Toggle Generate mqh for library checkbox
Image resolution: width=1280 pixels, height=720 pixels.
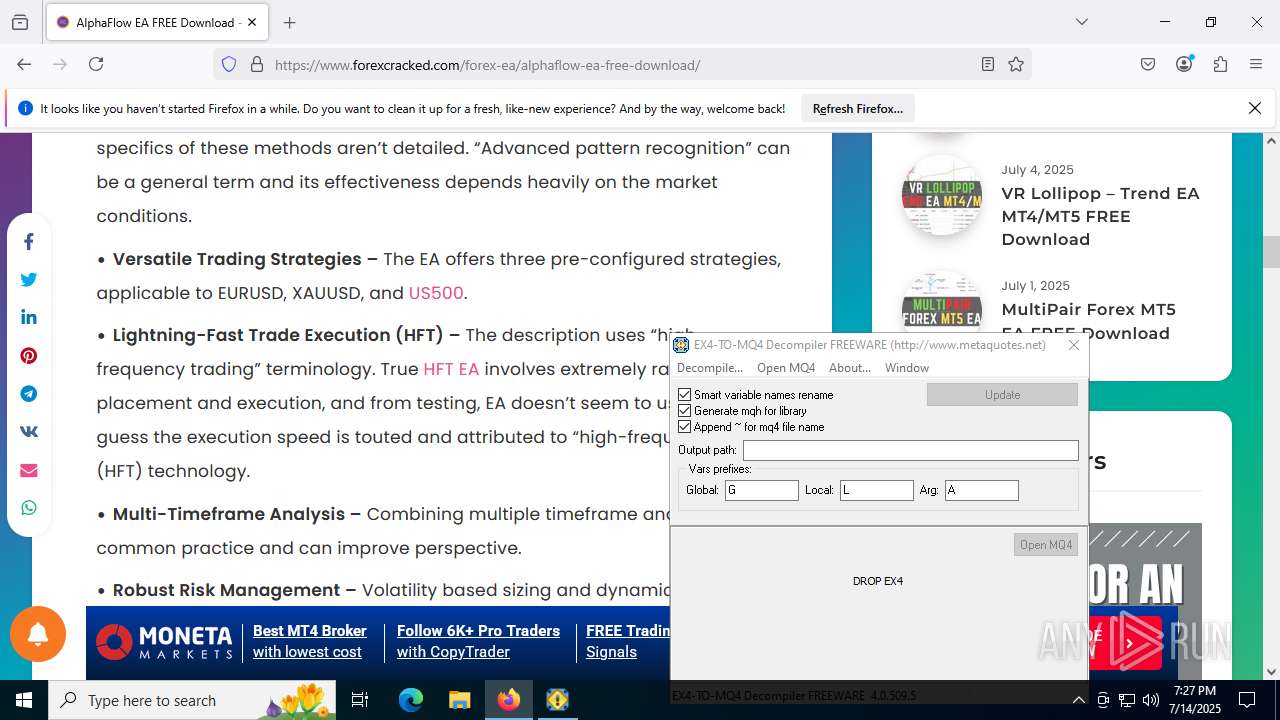(685, 411)
